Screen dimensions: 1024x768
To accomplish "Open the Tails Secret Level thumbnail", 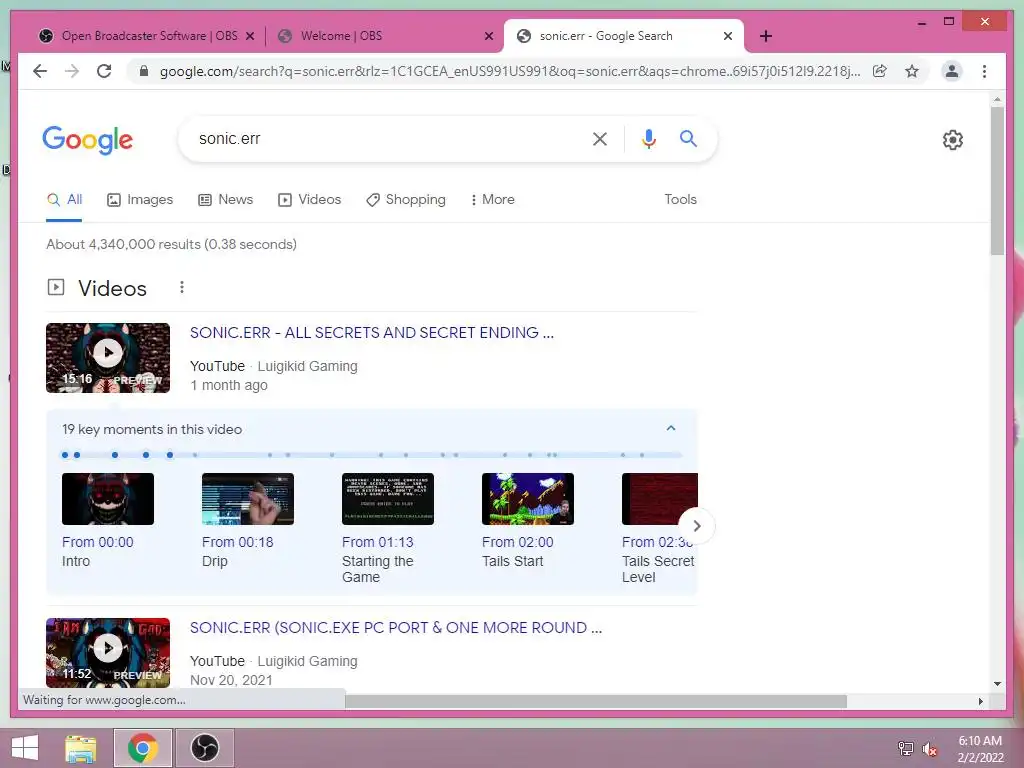I will point(660,499).
